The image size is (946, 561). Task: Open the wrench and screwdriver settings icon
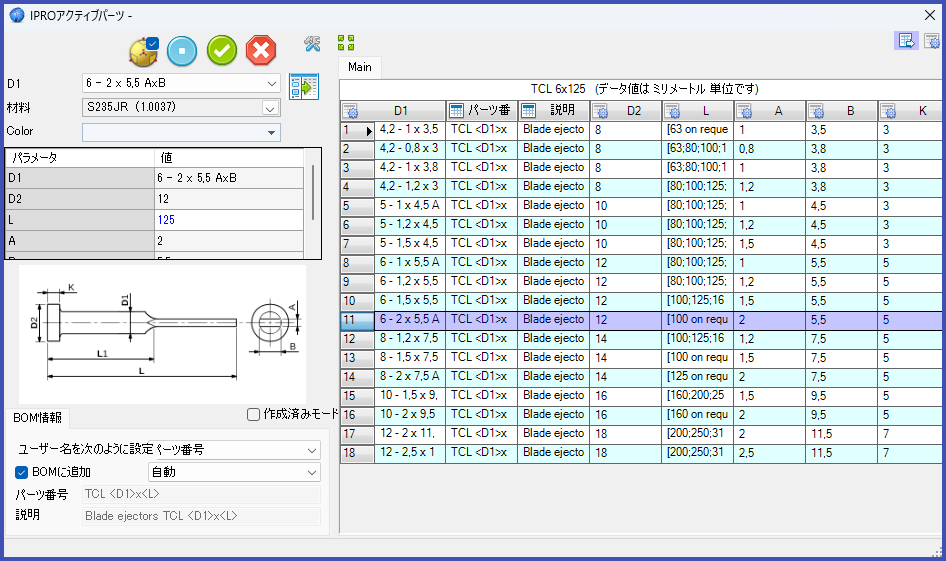(x=312, y=43)
